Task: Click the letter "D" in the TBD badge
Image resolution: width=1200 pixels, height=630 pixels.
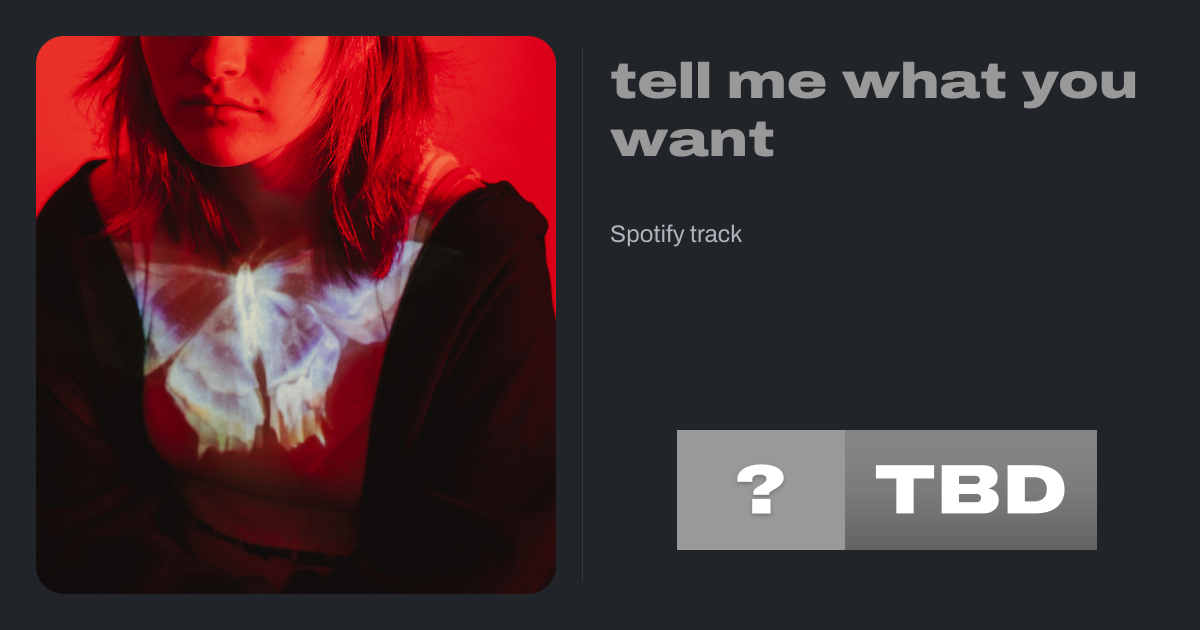Action: 1033,490
